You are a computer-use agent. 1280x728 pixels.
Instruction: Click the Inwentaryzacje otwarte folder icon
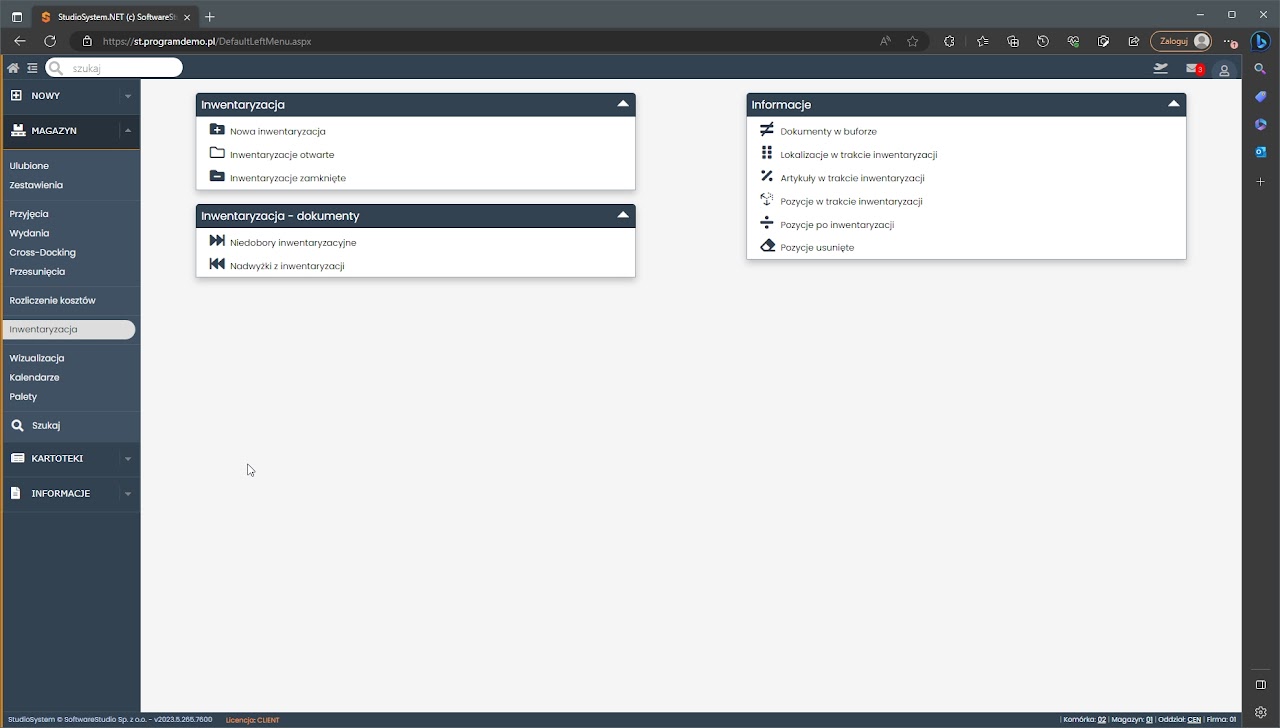[217, 153]
